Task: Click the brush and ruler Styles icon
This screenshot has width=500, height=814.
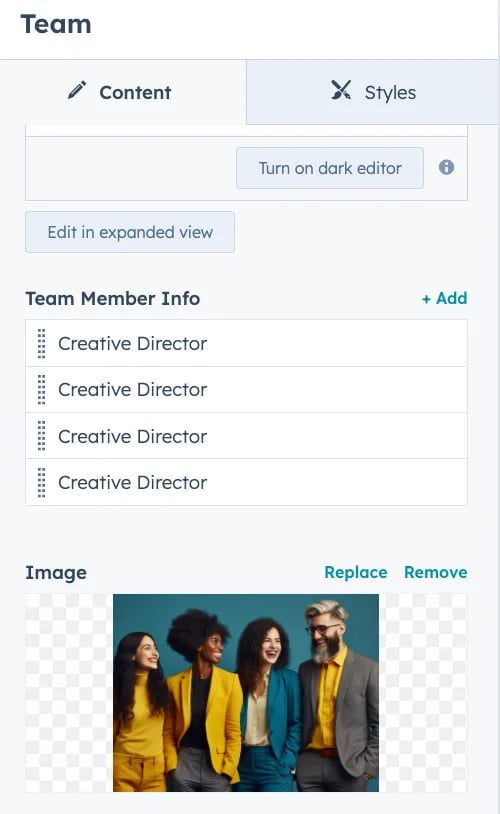Action: point(341,90)
